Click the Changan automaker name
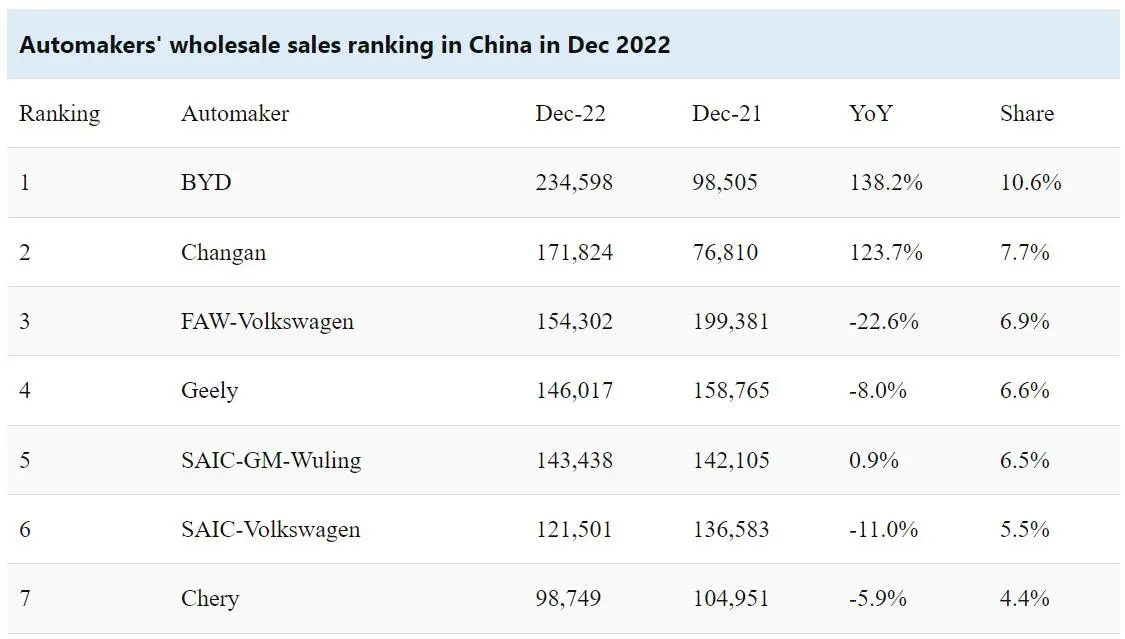 pos(223,252)
